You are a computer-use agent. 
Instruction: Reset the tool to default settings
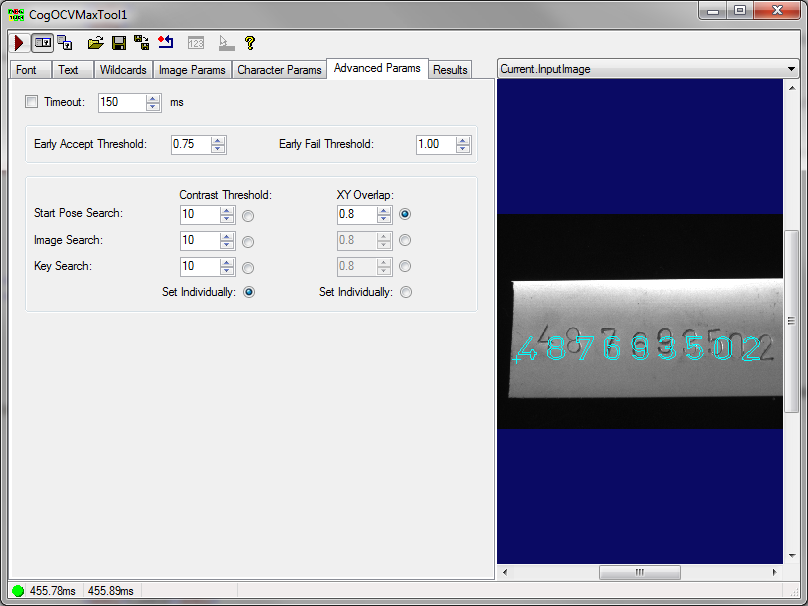(165, 43)
